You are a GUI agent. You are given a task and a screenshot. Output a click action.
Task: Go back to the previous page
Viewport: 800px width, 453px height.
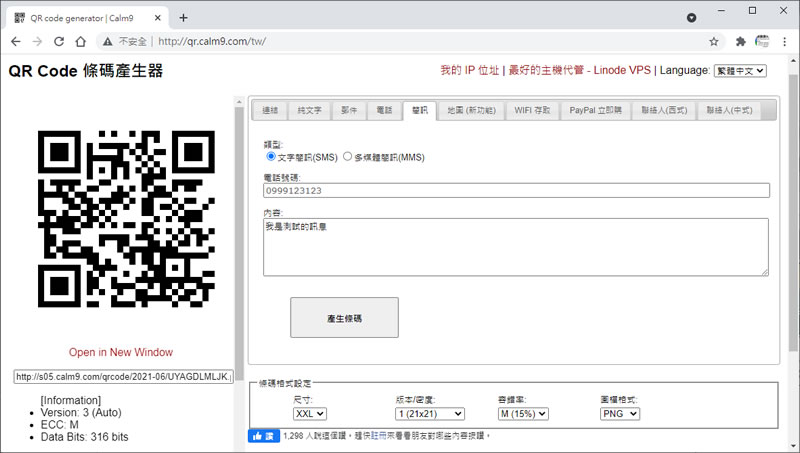pos(16,42)
